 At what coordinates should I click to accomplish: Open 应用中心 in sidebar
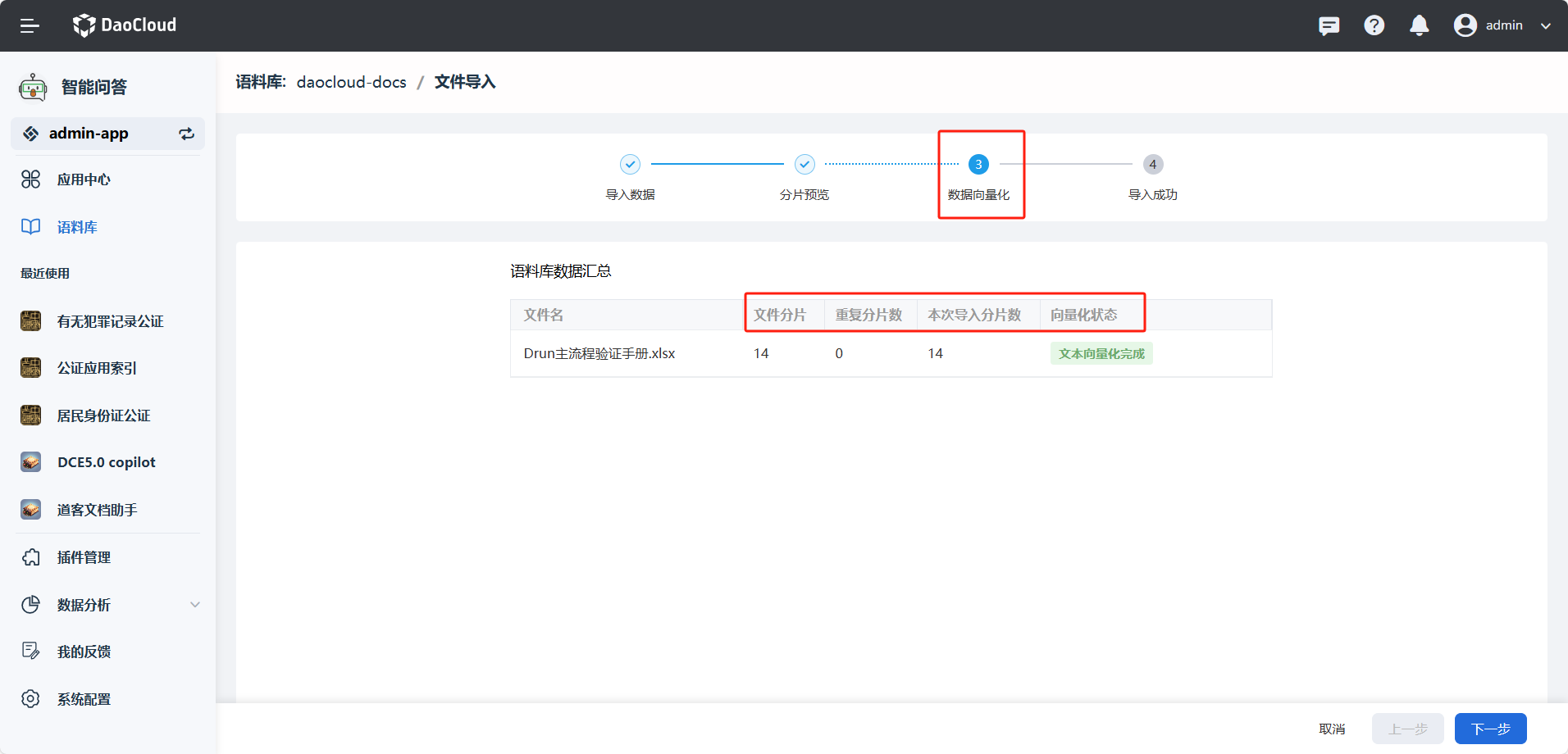coord(84,179)
